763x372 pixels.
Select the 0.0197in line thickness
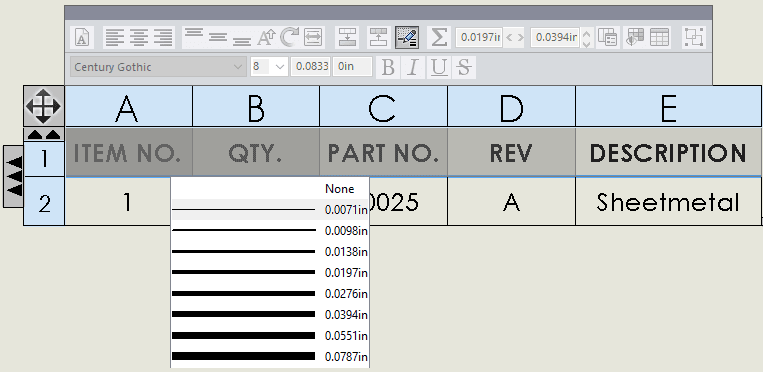pos(270,272)
